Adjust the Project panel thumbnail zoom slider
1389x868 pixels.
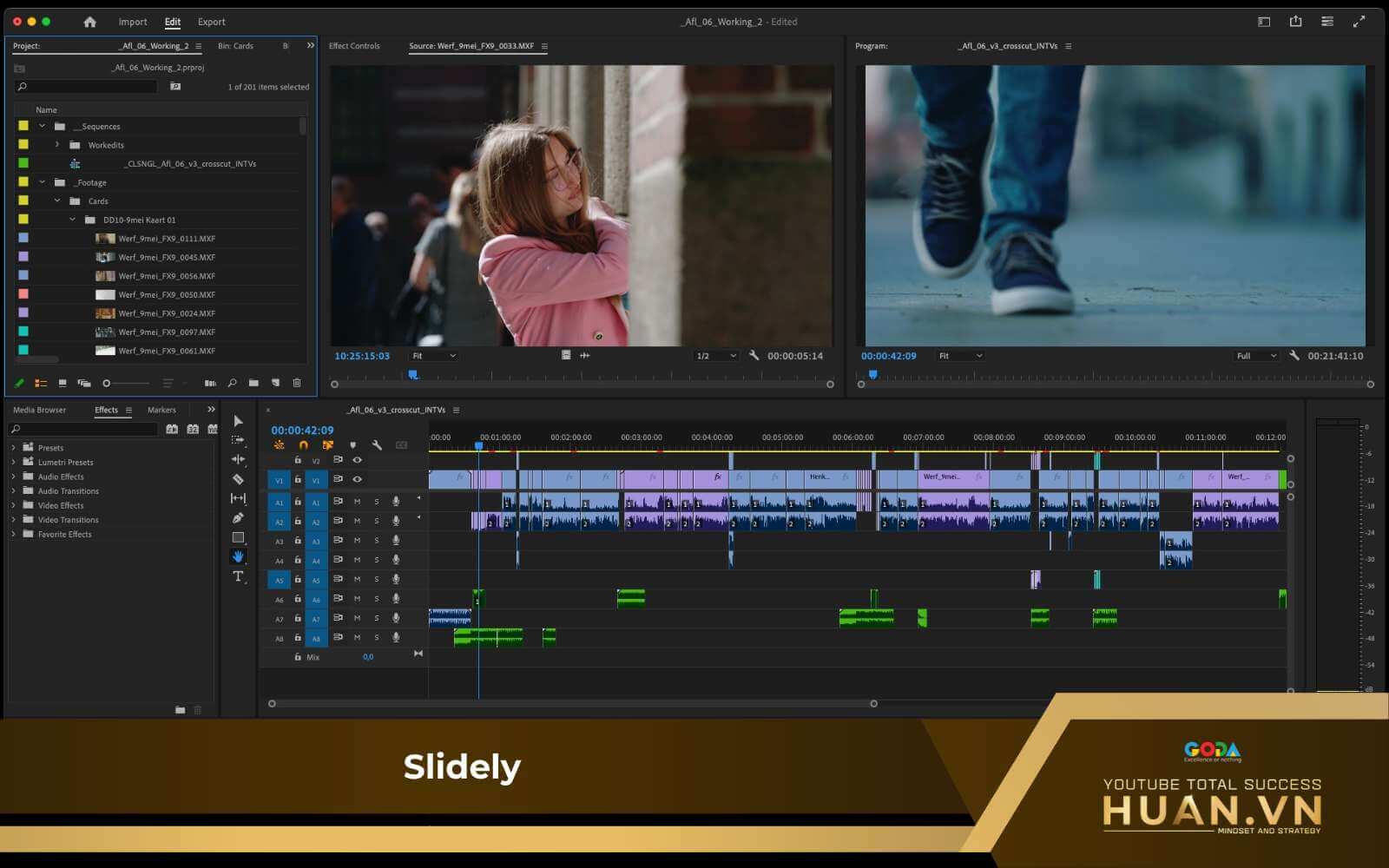tap(108, 383)
